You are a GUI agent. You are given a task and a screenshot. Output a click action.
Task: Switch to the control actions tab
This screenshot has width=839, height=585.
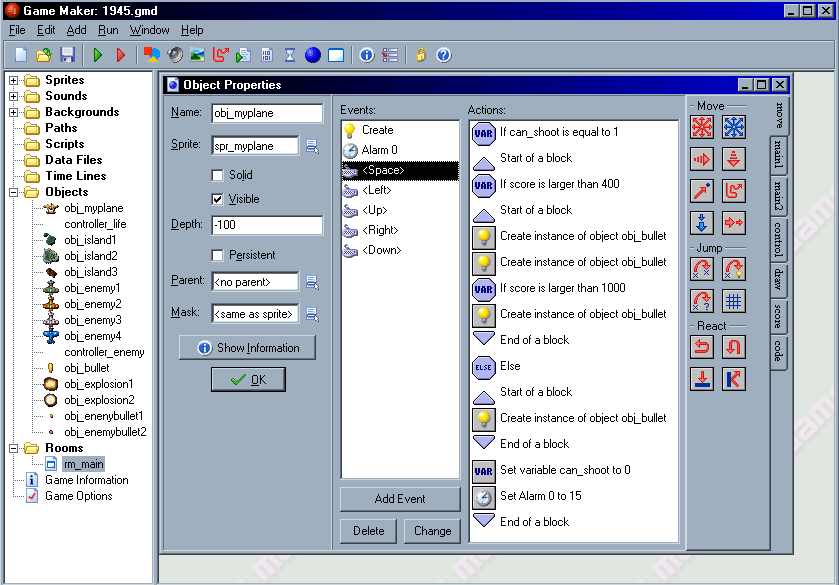pos(779,239)
